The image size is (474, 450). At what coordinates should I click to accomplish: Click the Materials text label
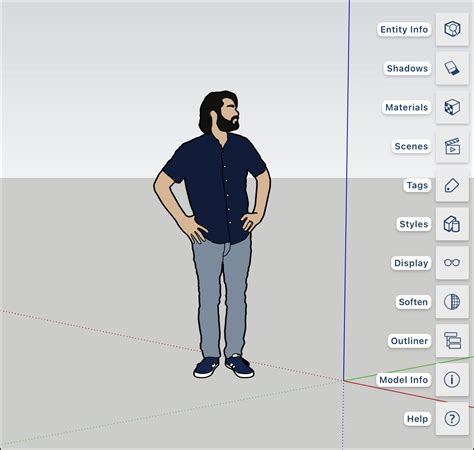[x=406, y=107]
